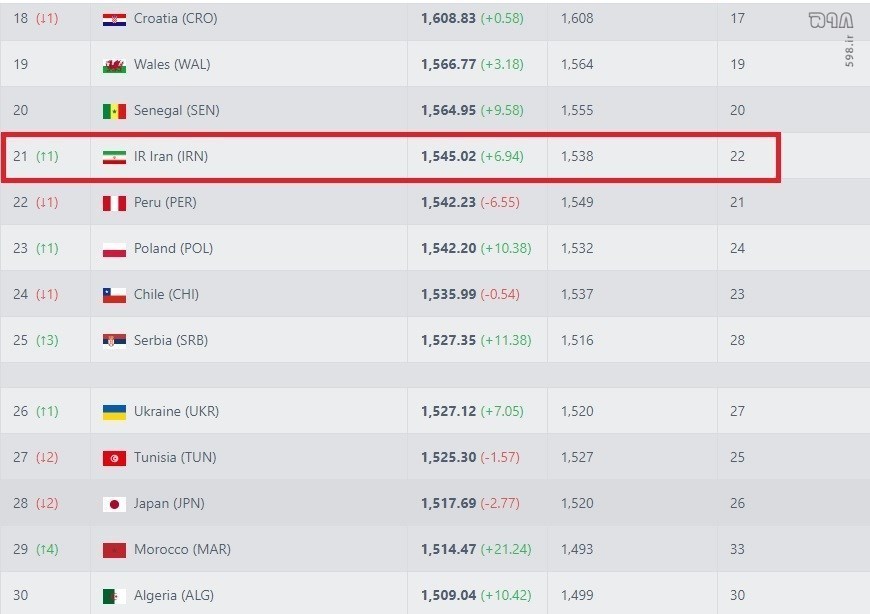Click the Morocco flag icon
The width and height of the screenshot is (870, 614).
pyautogui.click(x=114, y=550)
